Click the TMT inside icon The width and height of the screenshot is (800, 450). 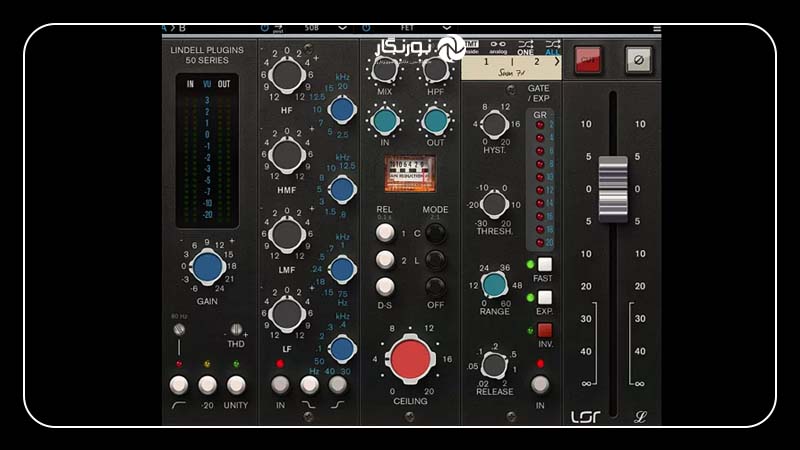471,47
